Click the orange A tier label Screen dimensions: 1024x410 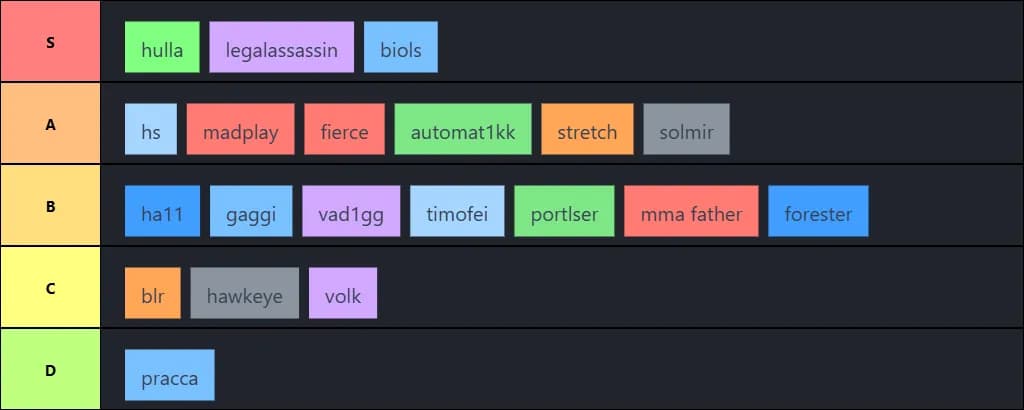tap(50, 124)
